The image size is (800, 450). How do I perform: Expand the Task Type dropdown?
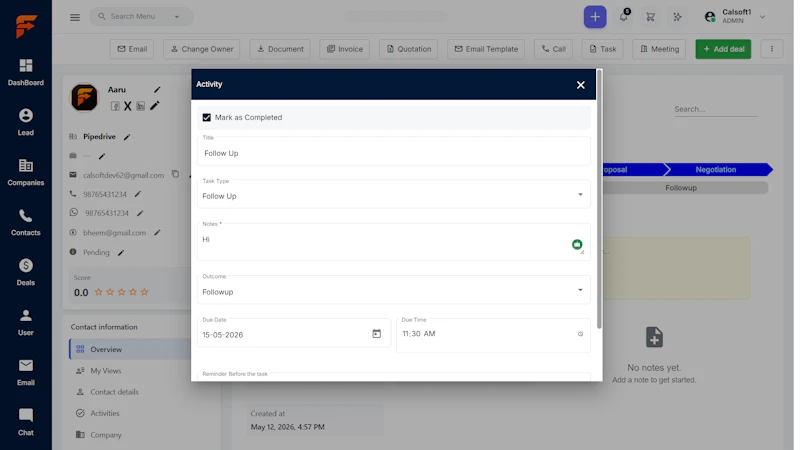(580, 194)
